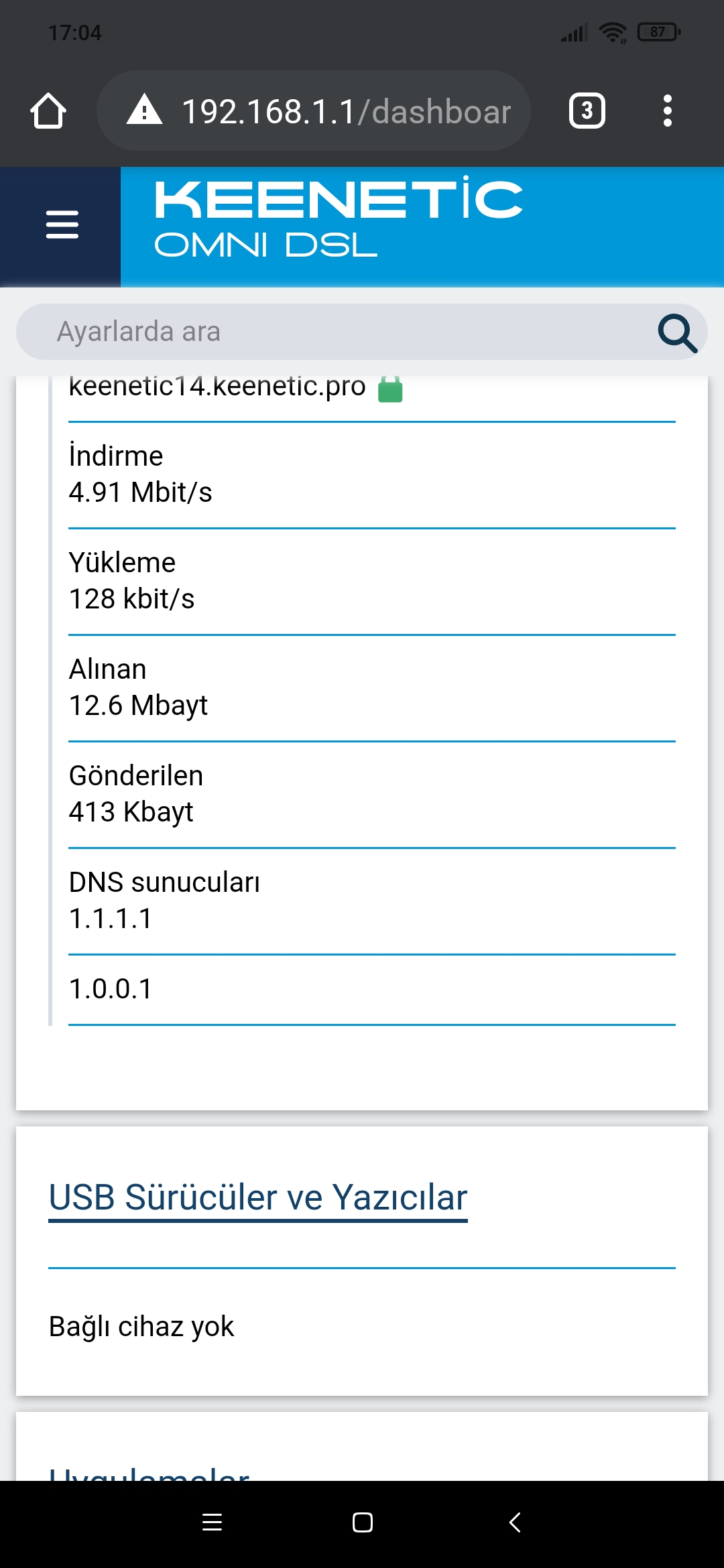Tap the browser home icon
The width and height of the screenshot is (724, 1568).
48,111
